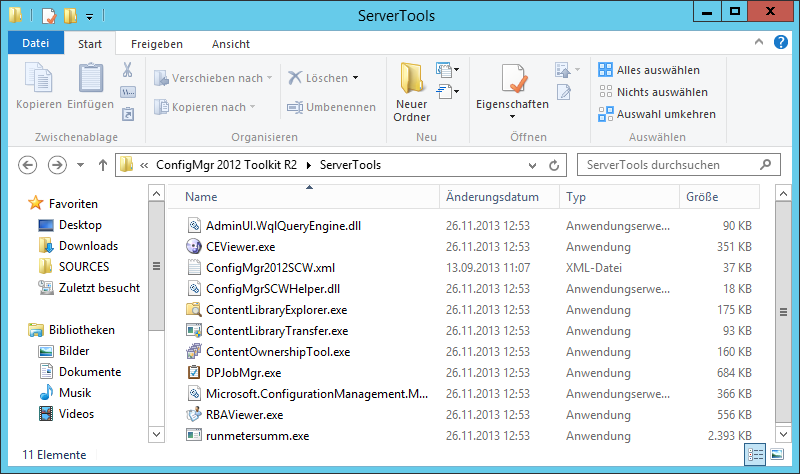Switch to large icons view
This screenshot has width=800, height=474.
pos(777,454)
